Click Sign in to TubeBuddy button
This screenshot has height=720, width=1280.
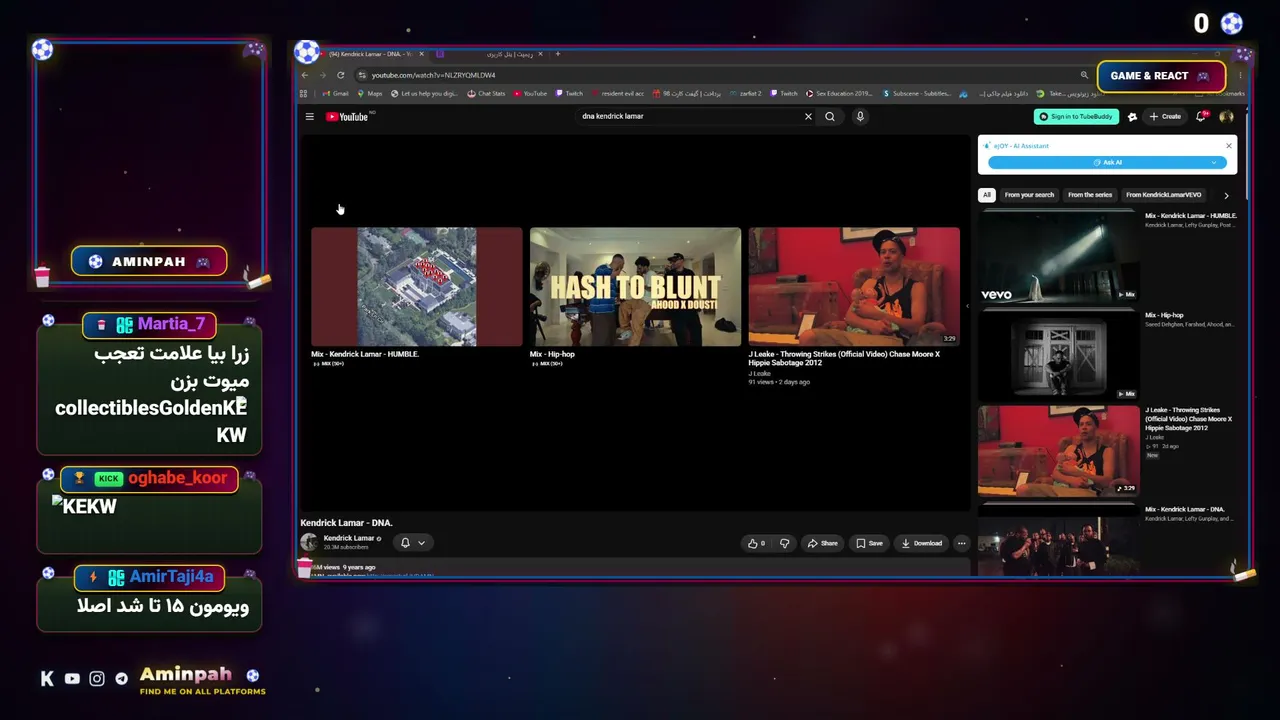(1076, 117)
